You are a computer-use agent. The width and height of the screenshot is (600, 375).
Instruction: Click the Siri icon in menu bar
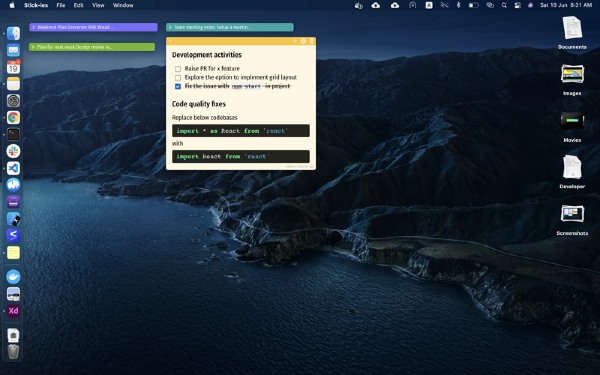click(530, 5)
